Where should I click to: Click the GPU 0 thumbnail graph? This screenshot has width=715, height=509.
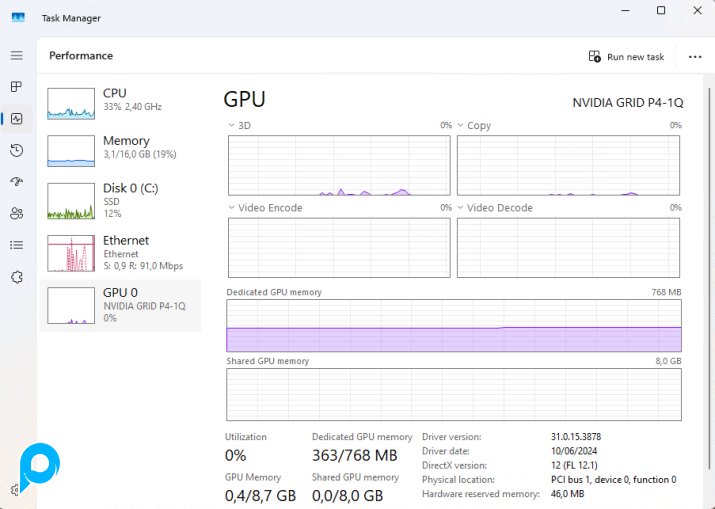tap(70, 305)
